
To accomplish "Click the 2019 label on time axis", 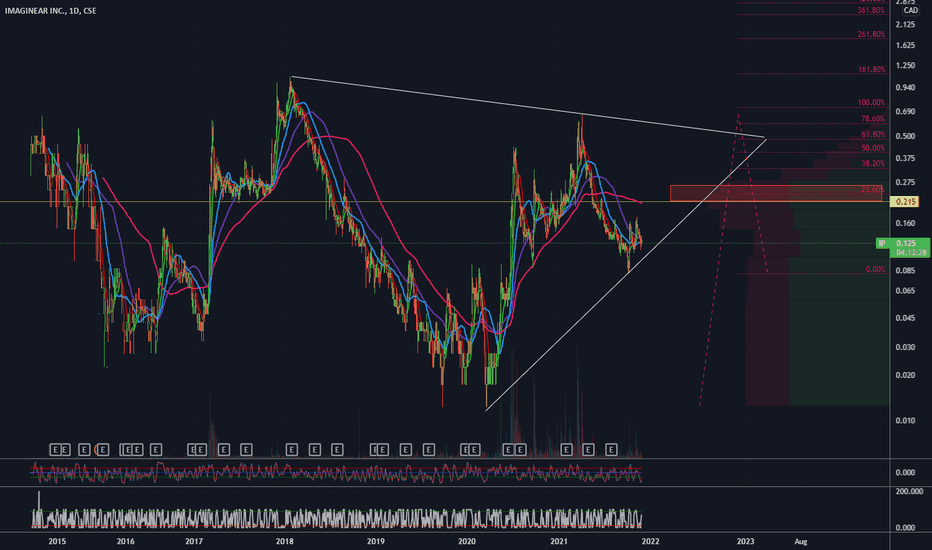I will [376, 541].
